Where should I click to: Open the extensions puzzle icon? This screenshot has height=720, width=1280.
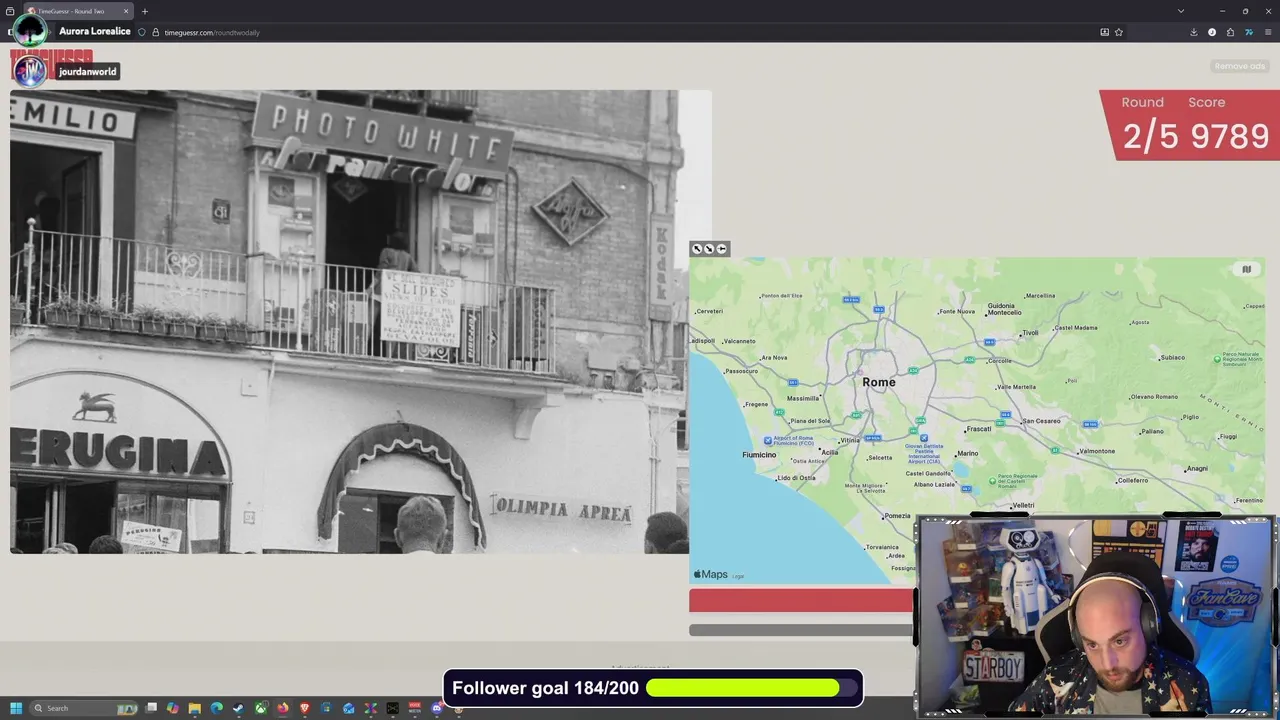pyautogui.click(x=1230, y=32)
